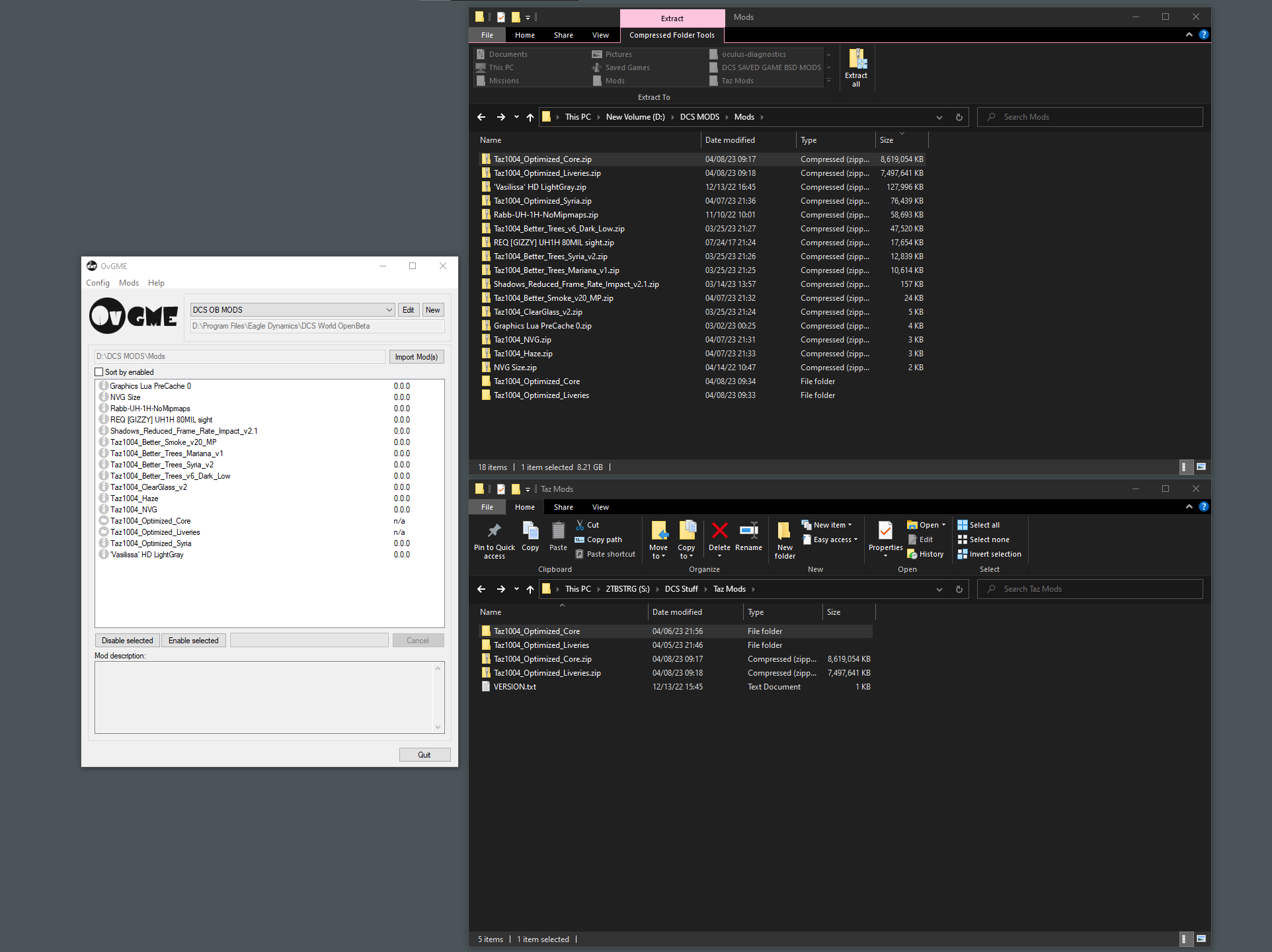
Task: Open Config menu in OvGME
Action: 98,283
